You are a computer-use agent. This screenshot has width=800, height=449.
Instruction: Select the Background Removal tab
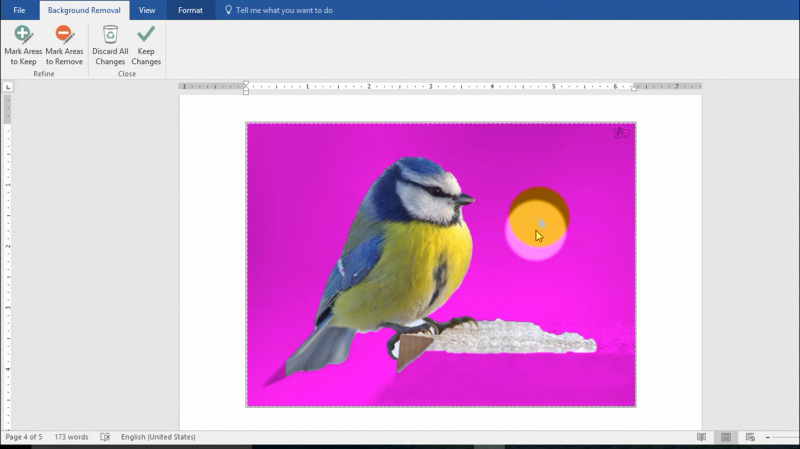click(85, 10)
